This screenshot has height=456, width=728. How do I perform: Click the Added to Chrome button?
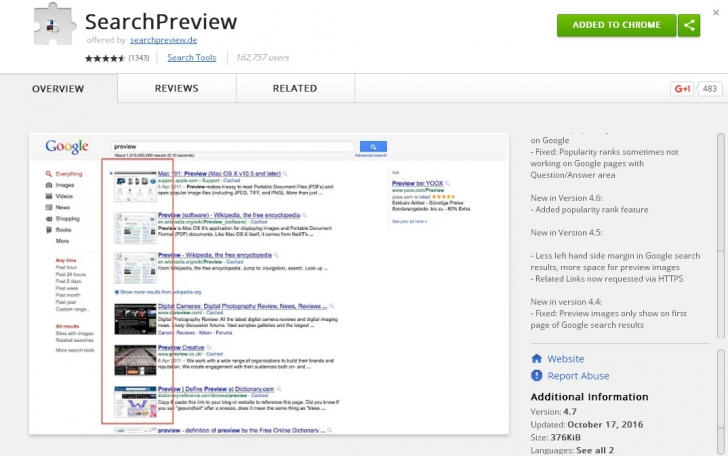617,25
